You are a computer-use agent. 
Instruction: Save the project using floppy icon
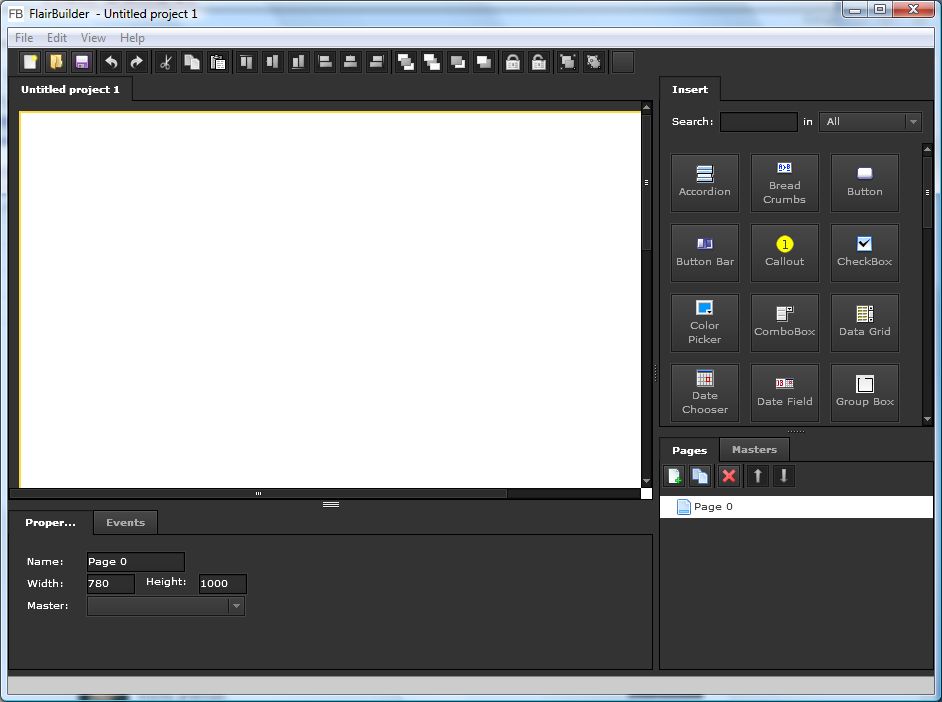[82, 62]
